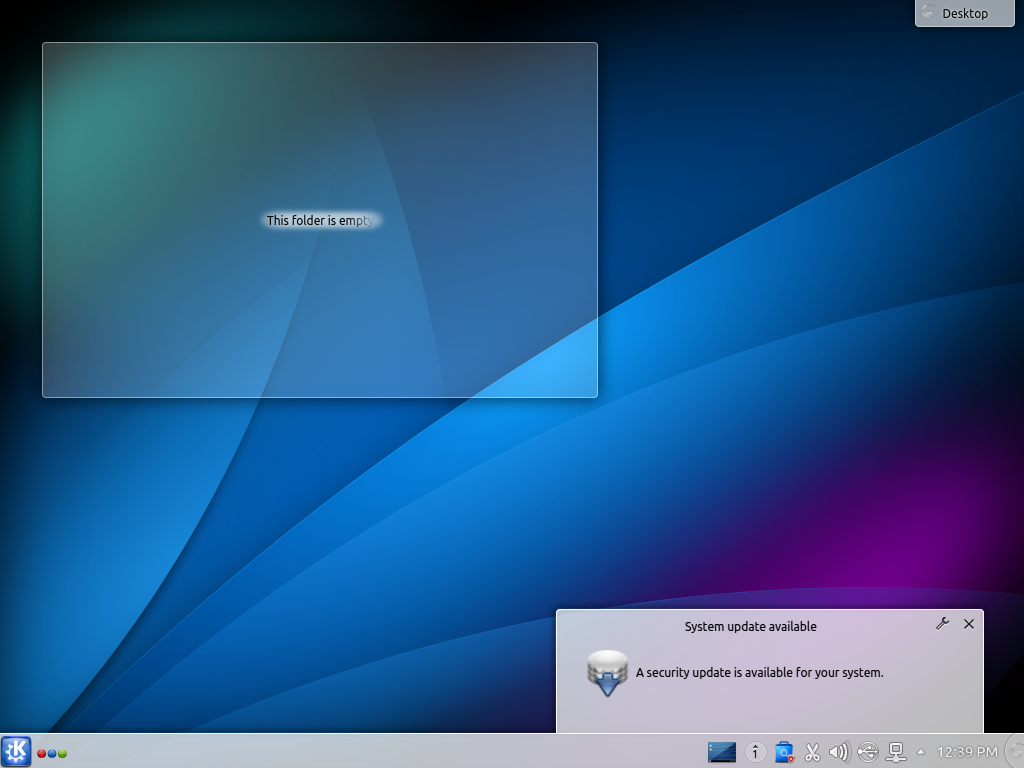Open the Desktop toolbox in top-right corner
The width and height of the screenshot is (1024, 768).
(963, 13)
